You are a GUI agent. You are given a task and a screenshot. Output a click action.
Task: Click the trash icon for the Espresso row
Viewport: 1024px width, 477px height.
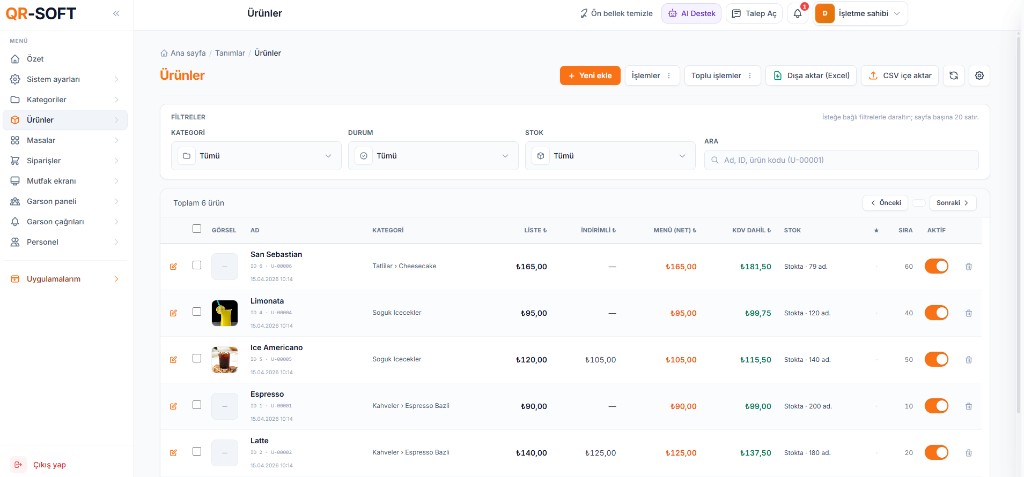tap(967, 406)
